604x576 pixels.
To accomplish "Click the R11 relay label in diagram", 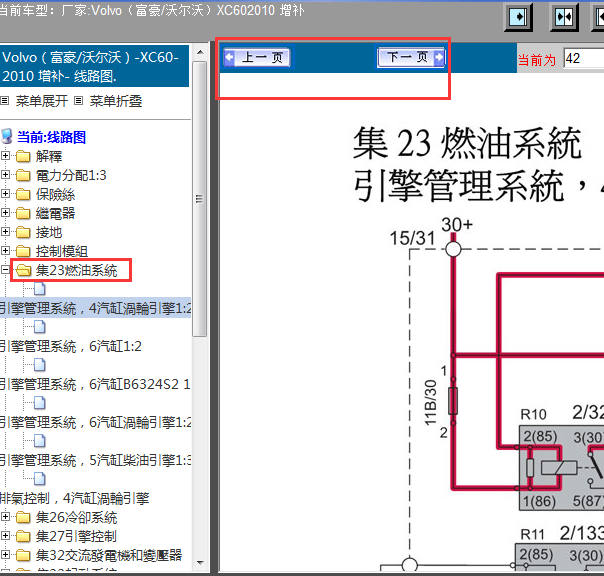I will tap(532, 534).
